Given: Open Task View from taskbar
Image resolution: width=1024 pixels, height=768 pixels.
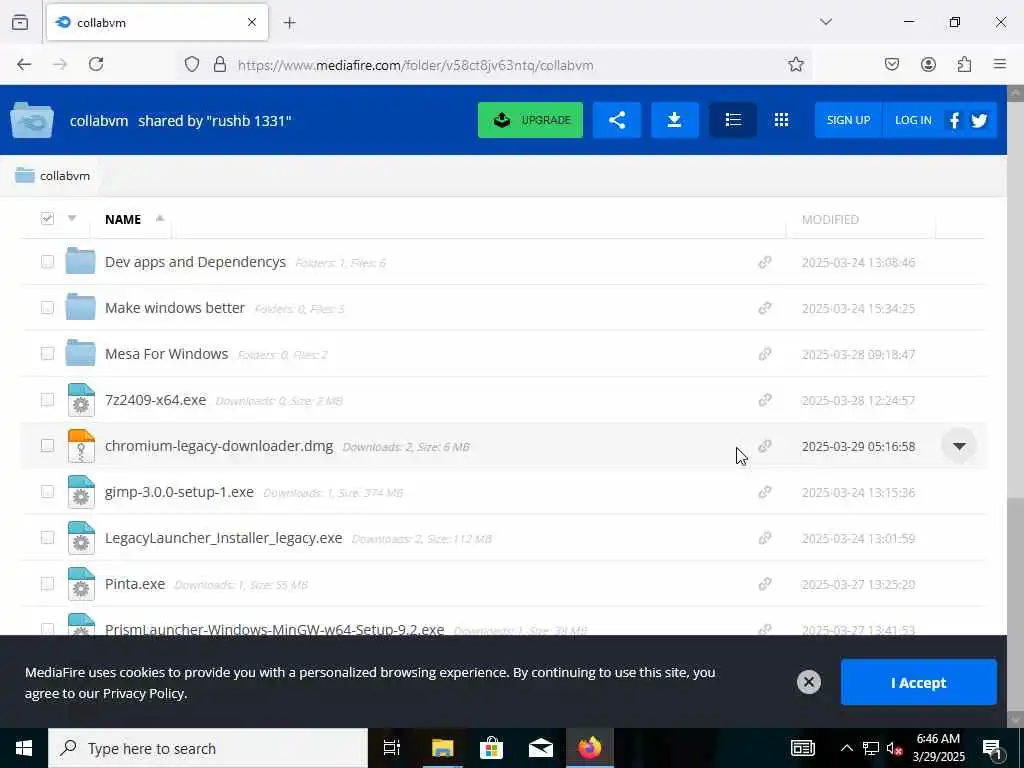Looking at the screenshot, I should pyautogui.click(x=392, y=748).
